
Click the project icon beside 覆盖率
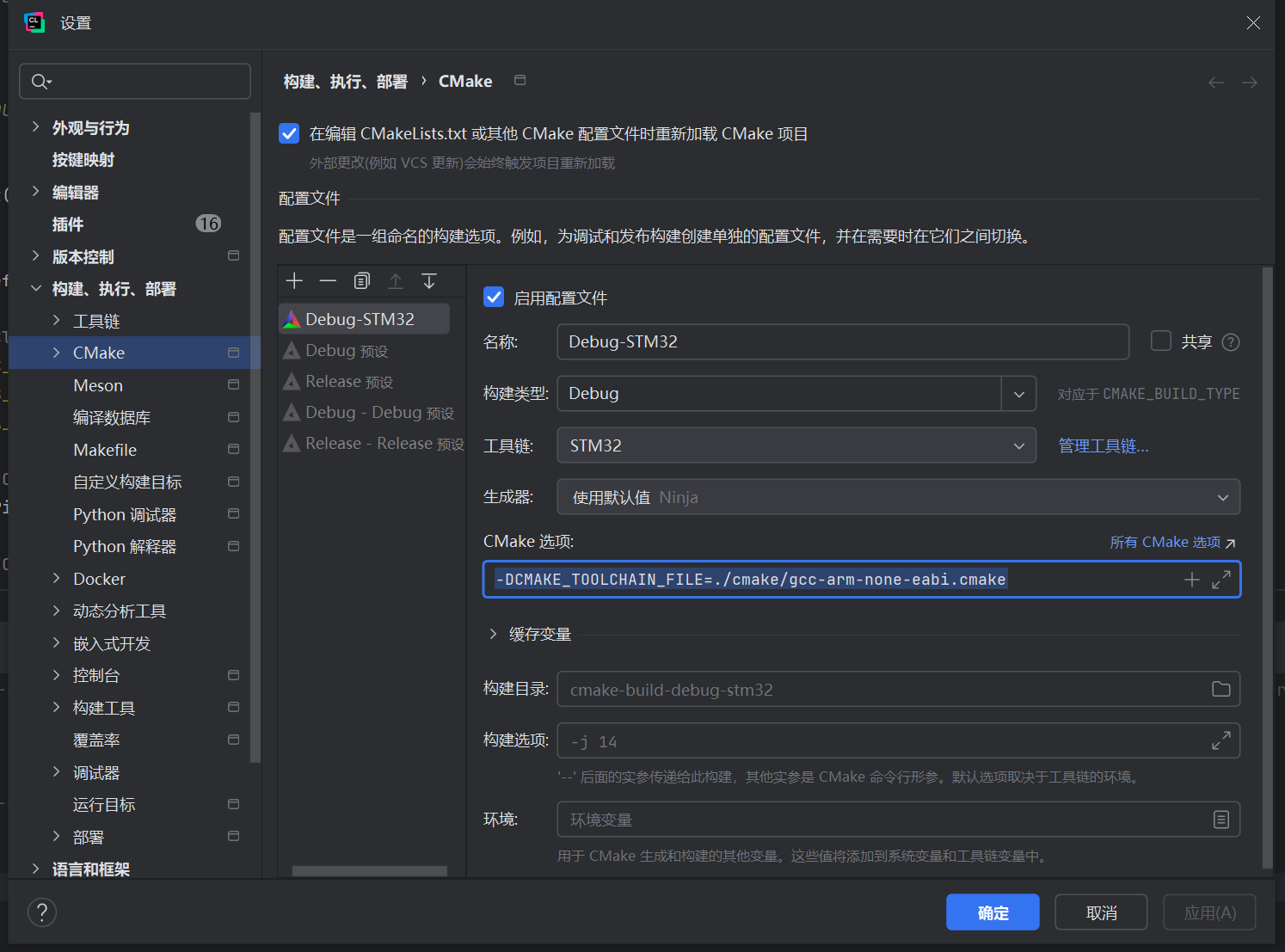tap(233, 740)
